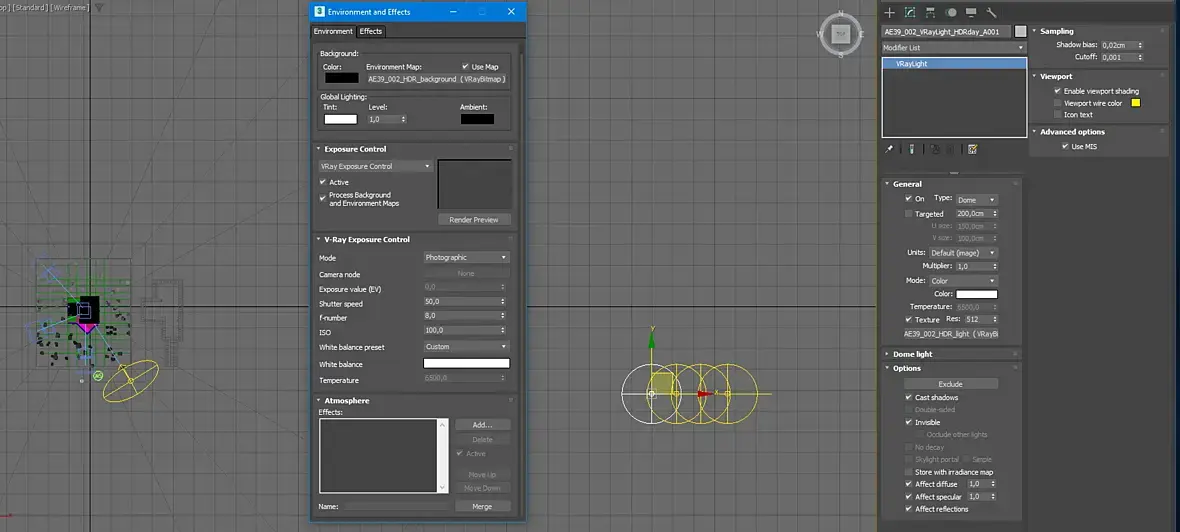The height and width of the screenshot is (532, 1180).
Task: Click the ViewCube in the viewport
Action: [x=841, y=34]
